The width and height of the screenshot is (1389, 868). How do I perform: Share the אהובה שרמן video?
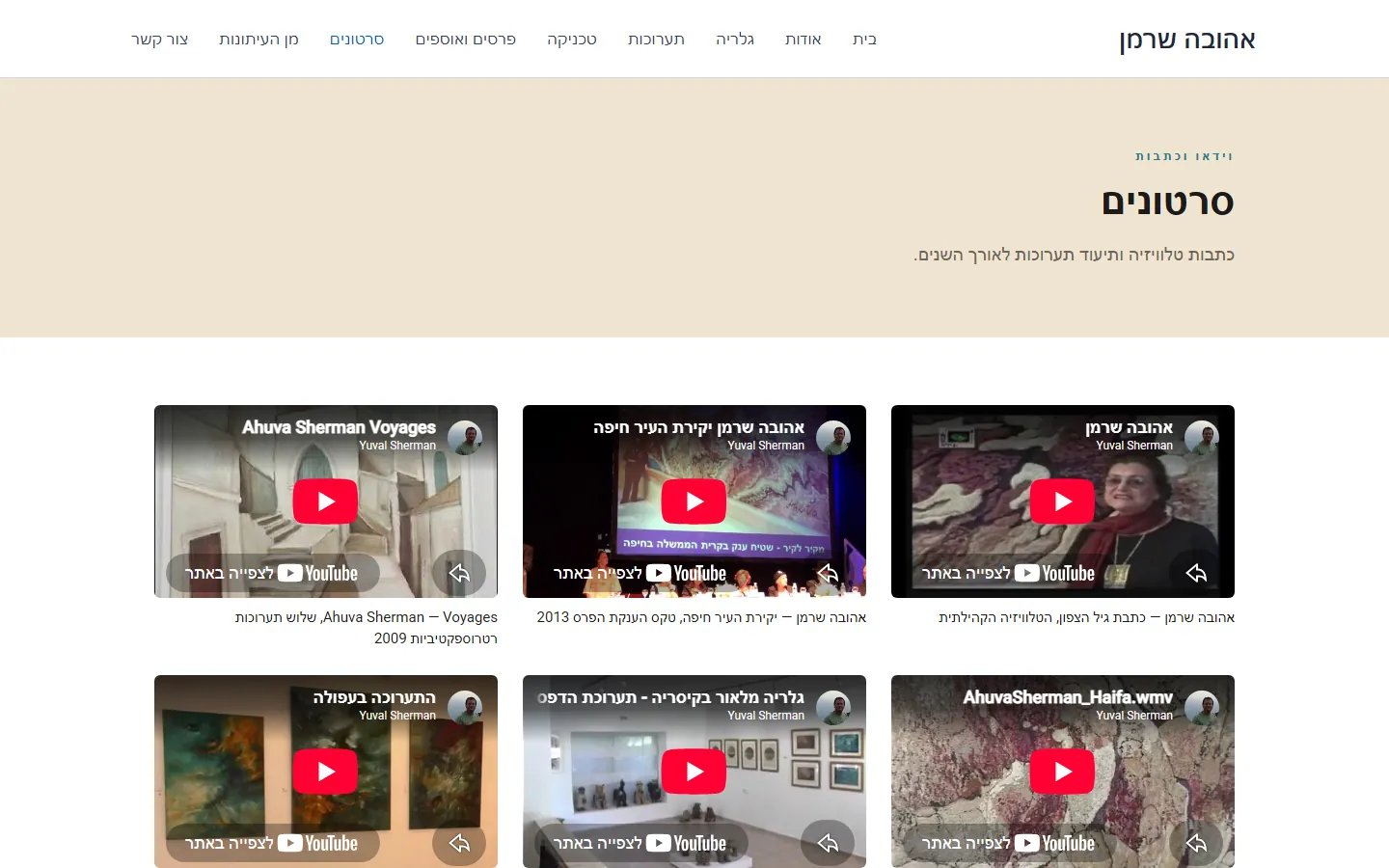1196,573
